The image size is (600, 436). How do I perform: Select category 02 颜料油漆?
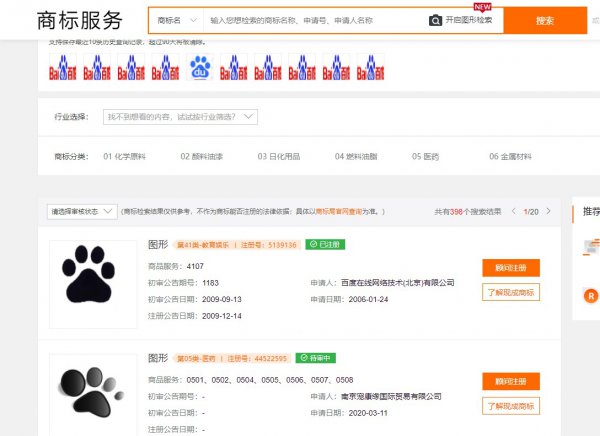pyautogui.click(x=202, y=156)
